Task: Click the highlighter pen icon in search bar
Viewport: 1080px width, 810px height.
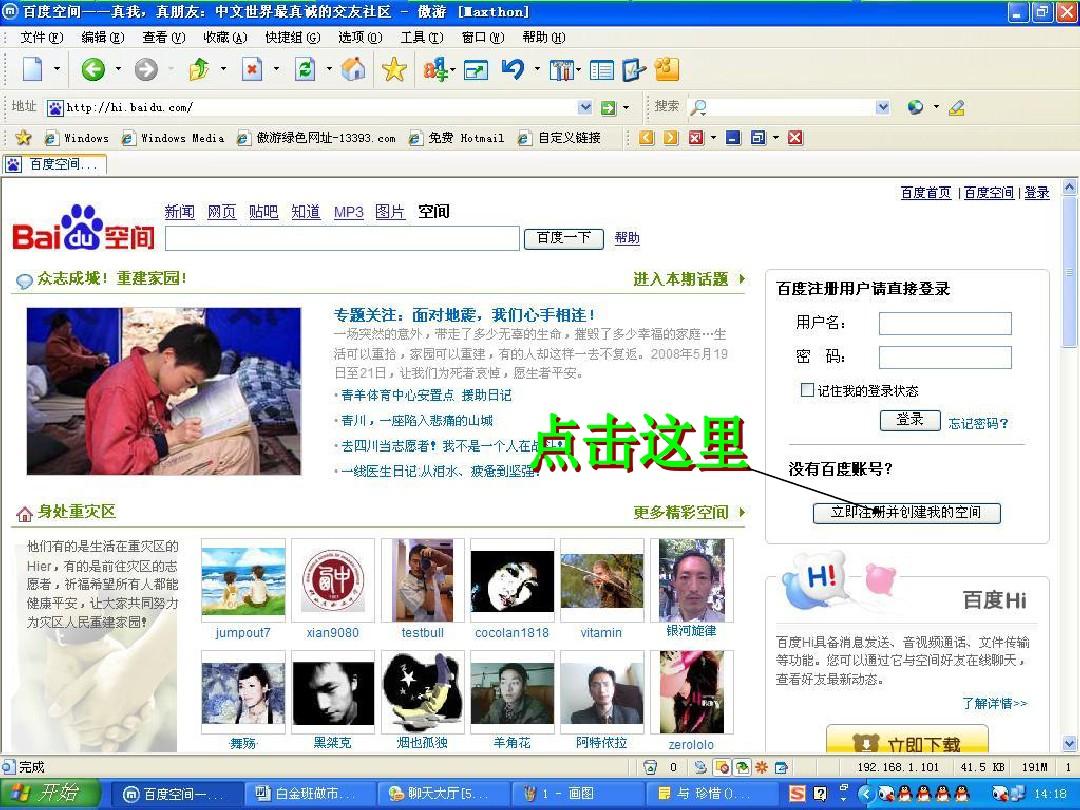Action: pos(956,107)
